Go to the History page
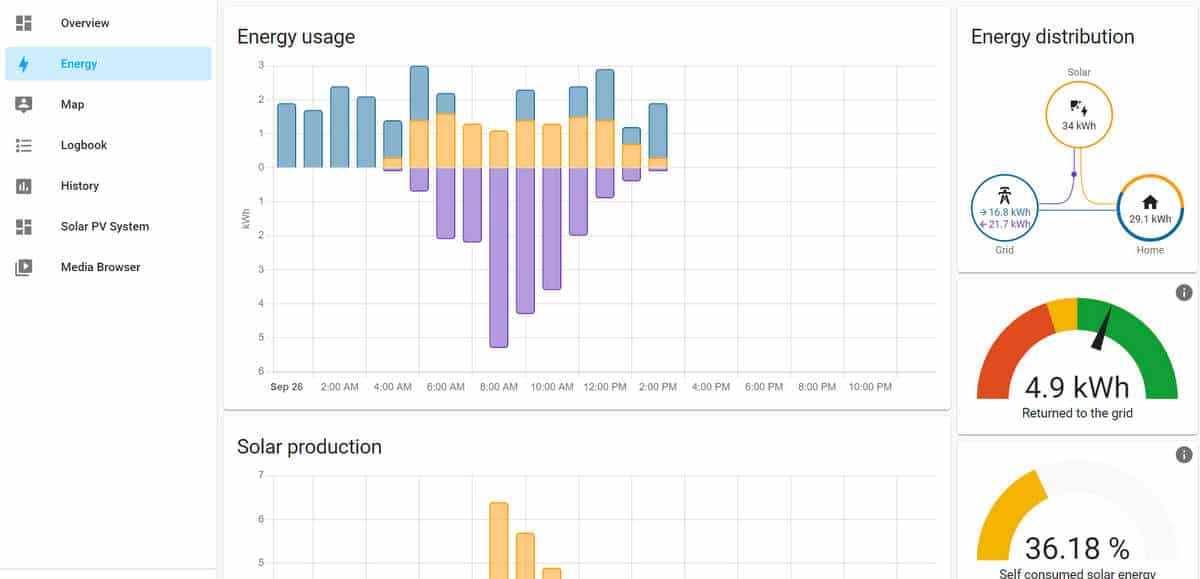 pyautogui.click(x=80, y=186)
